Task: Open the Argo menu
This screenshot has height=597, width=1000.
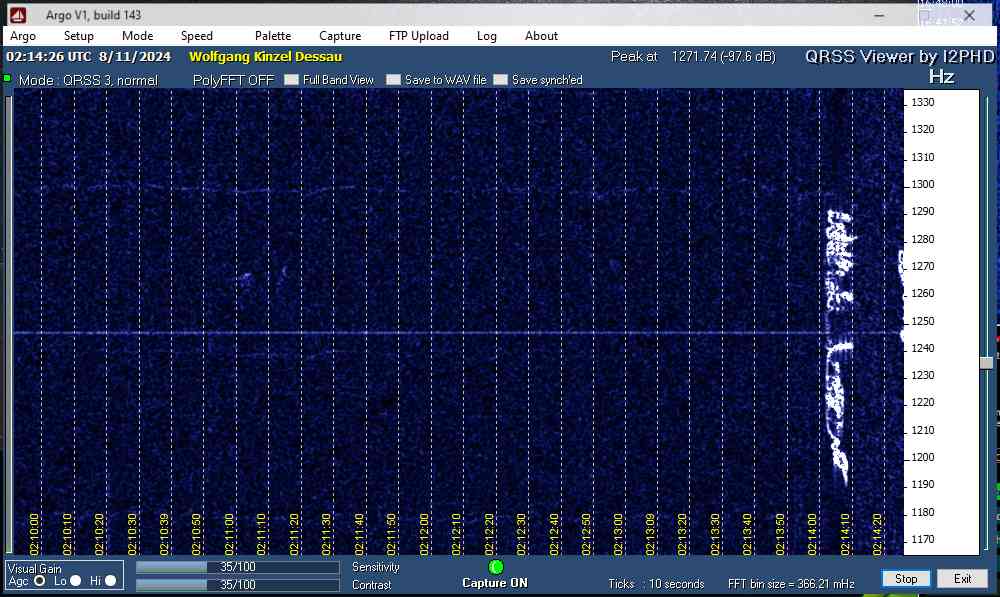Action: pyautogui.click(x=23, y=36)
